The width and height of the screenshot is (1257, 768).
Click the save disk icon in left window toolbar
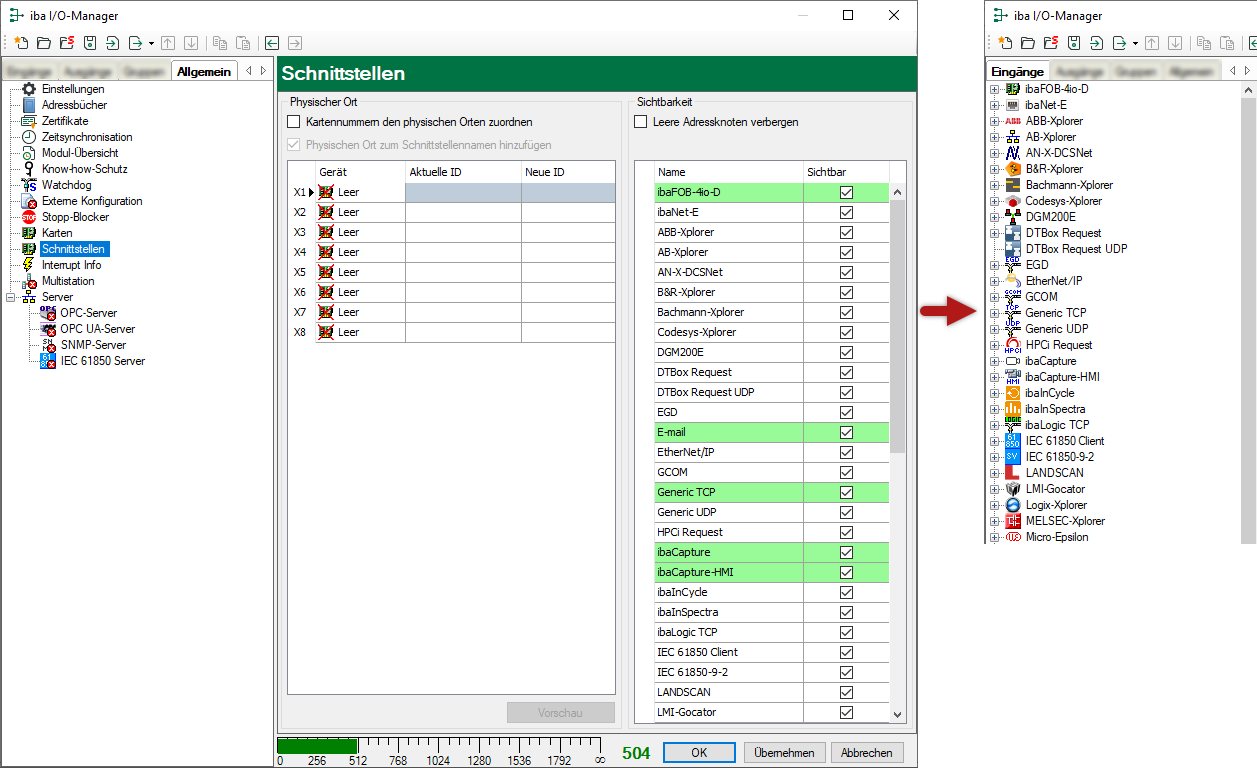(x=90, y=43)
